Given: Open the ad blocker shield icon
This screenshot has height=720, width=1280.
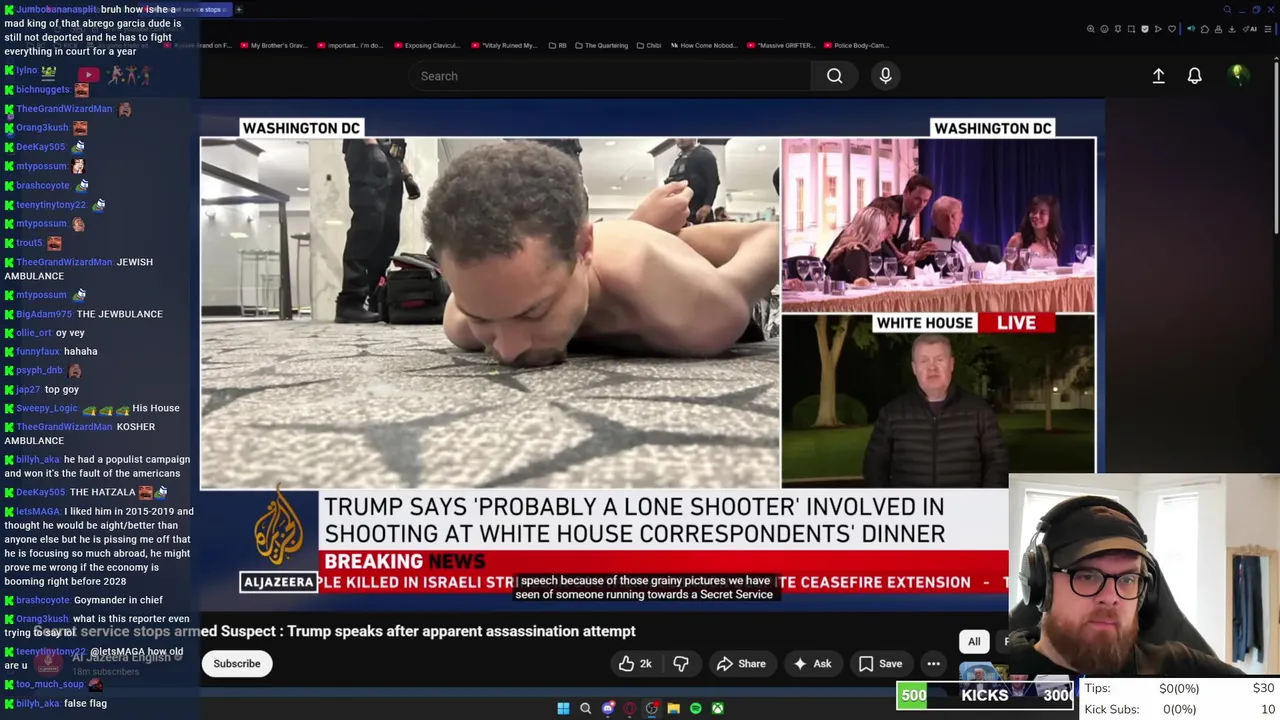Looking at the screenshot, I should point(1145,29).
